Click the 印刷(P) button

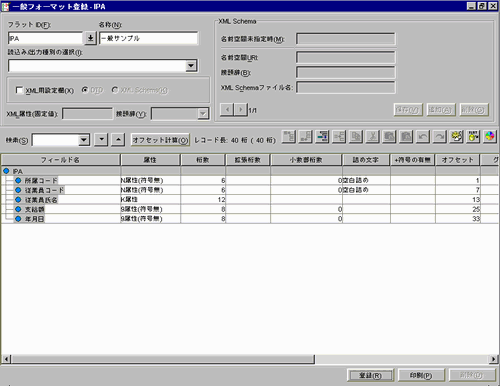click(x=421, y=375)
